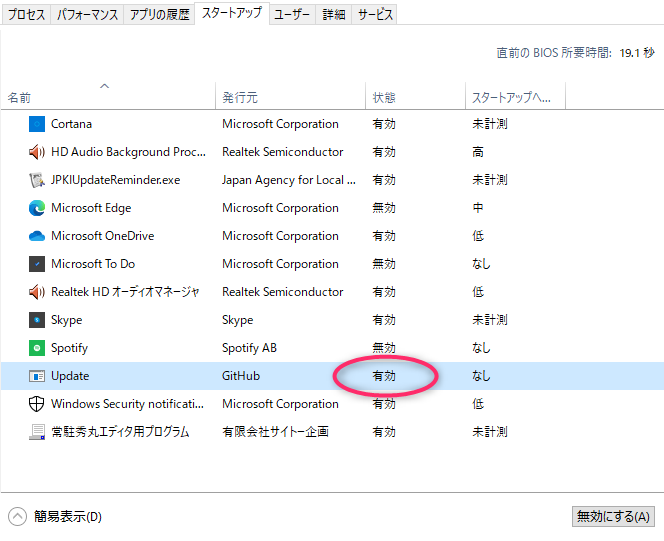Image resolution: width=664 pixels, height=541 pixels.
Task: Click the Microsoft To Do icon
Action: [37, 264]
